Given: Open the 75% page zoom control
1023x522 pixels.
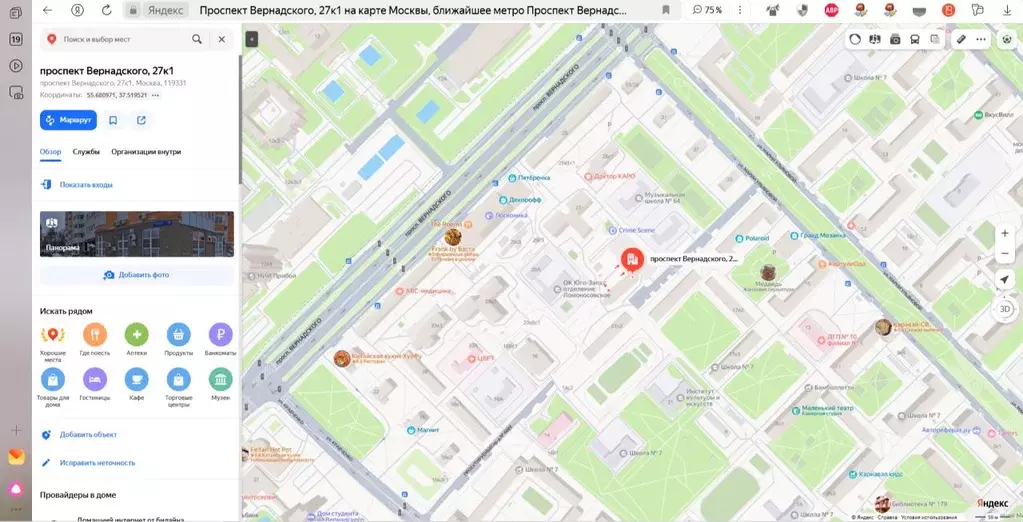Looking at the screenshot, I should coord(707,10).
